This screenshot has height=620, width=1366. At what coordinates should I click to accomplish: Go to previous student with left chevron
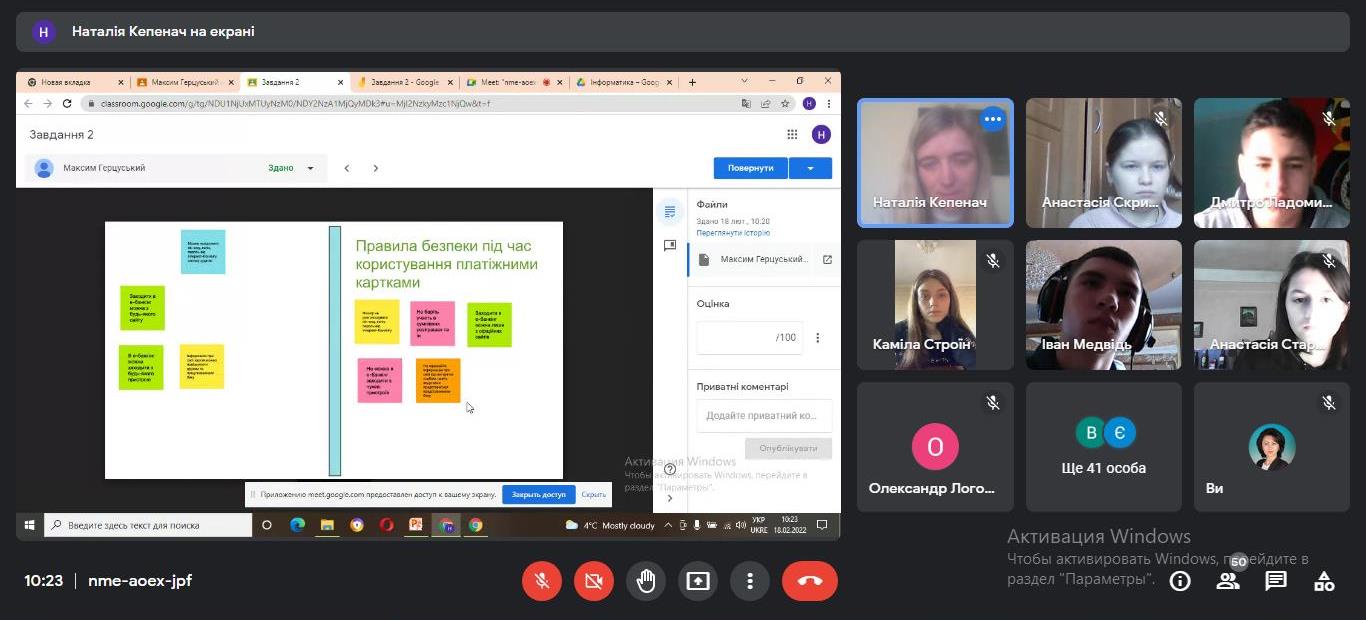point(347,168)
